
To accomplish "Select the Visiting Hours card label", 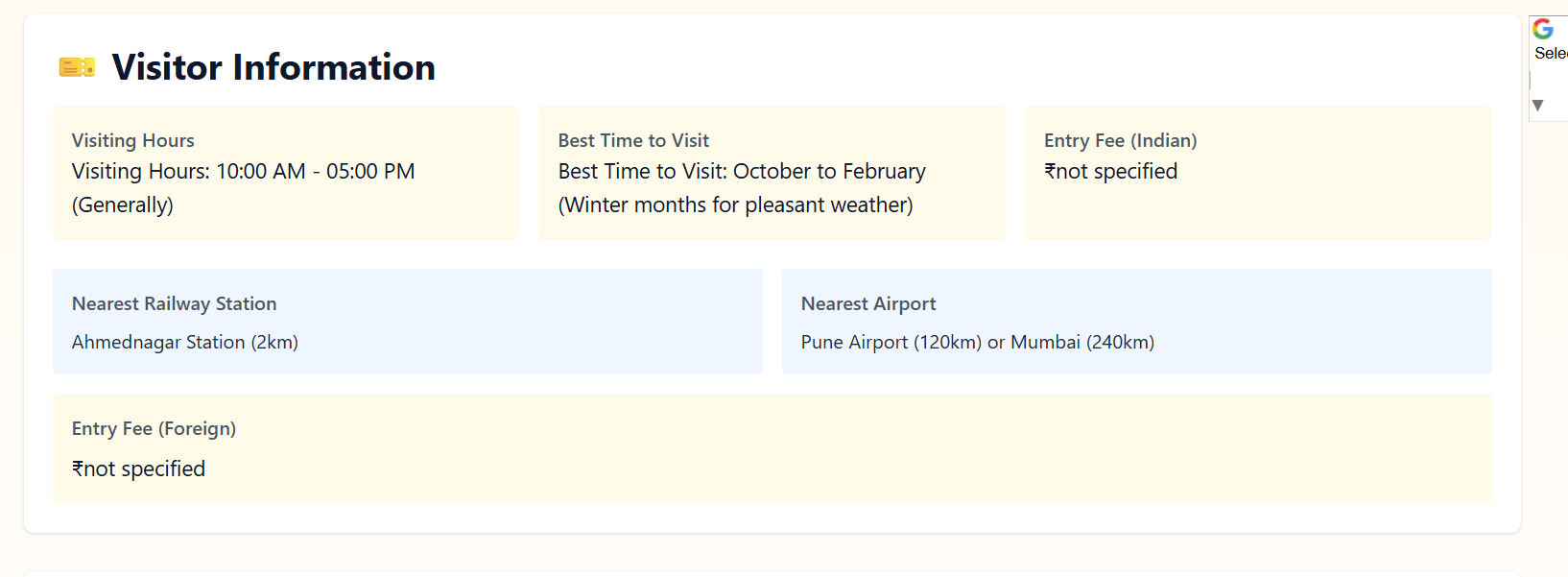I will click(133, 140).
